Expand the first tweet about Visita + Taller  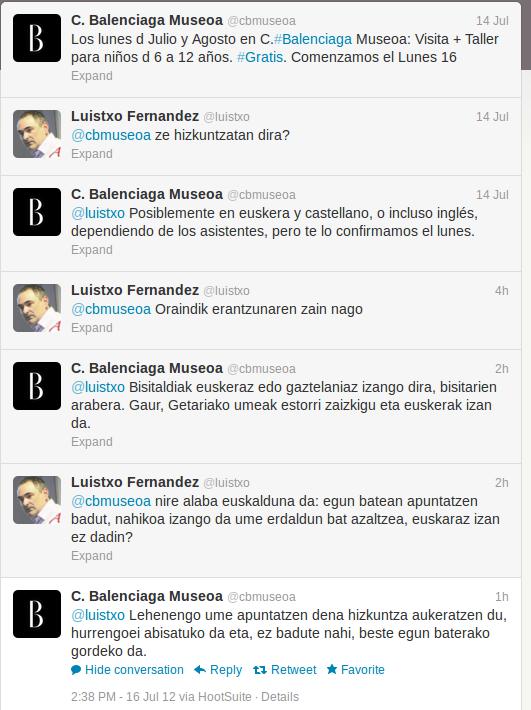92,76
